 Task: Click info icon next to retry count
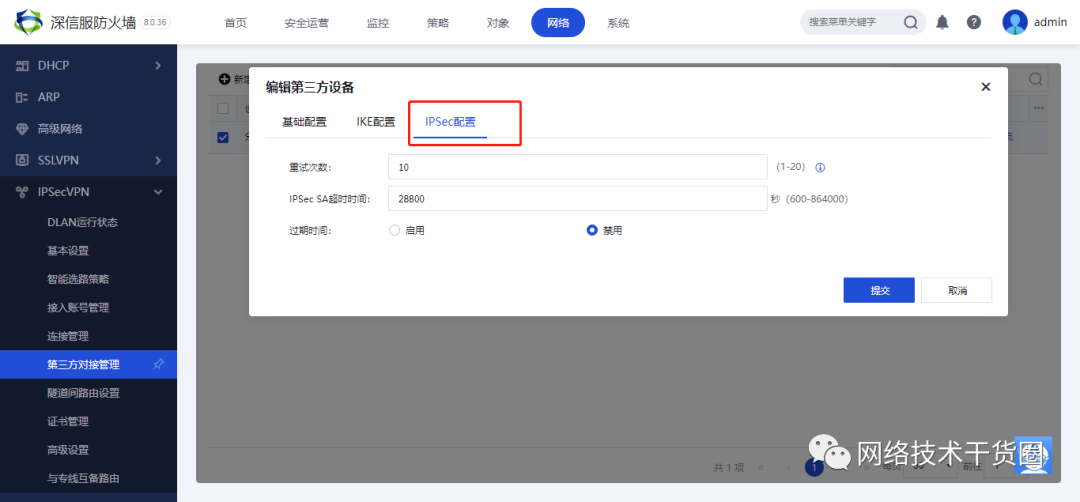(x=820, y=167)
